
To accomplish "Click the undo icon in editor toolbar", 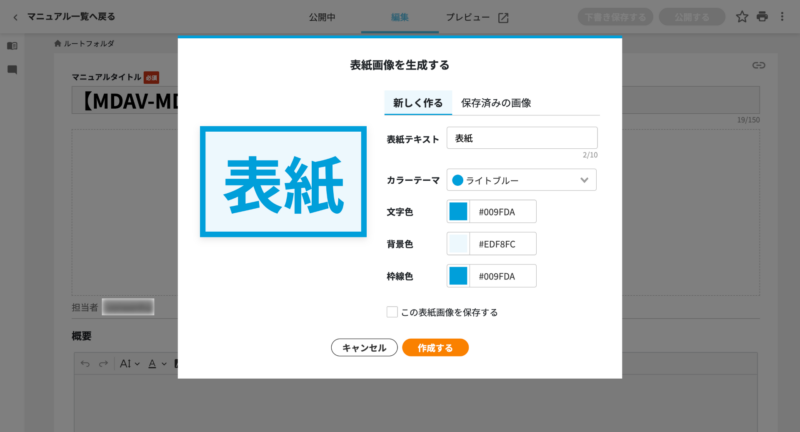I will pos(85,364).
